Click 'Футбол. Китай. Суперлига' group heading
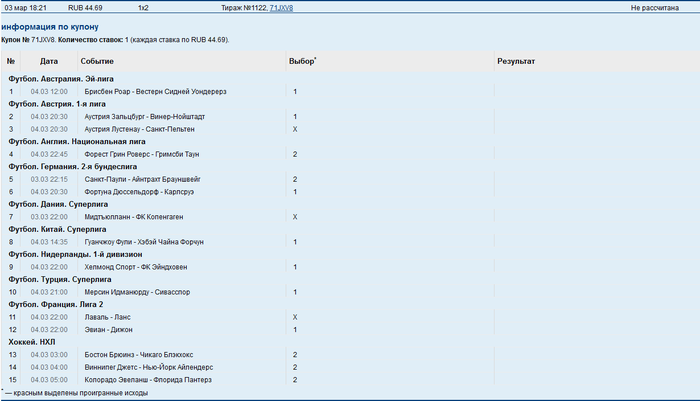 pos(57,229)
